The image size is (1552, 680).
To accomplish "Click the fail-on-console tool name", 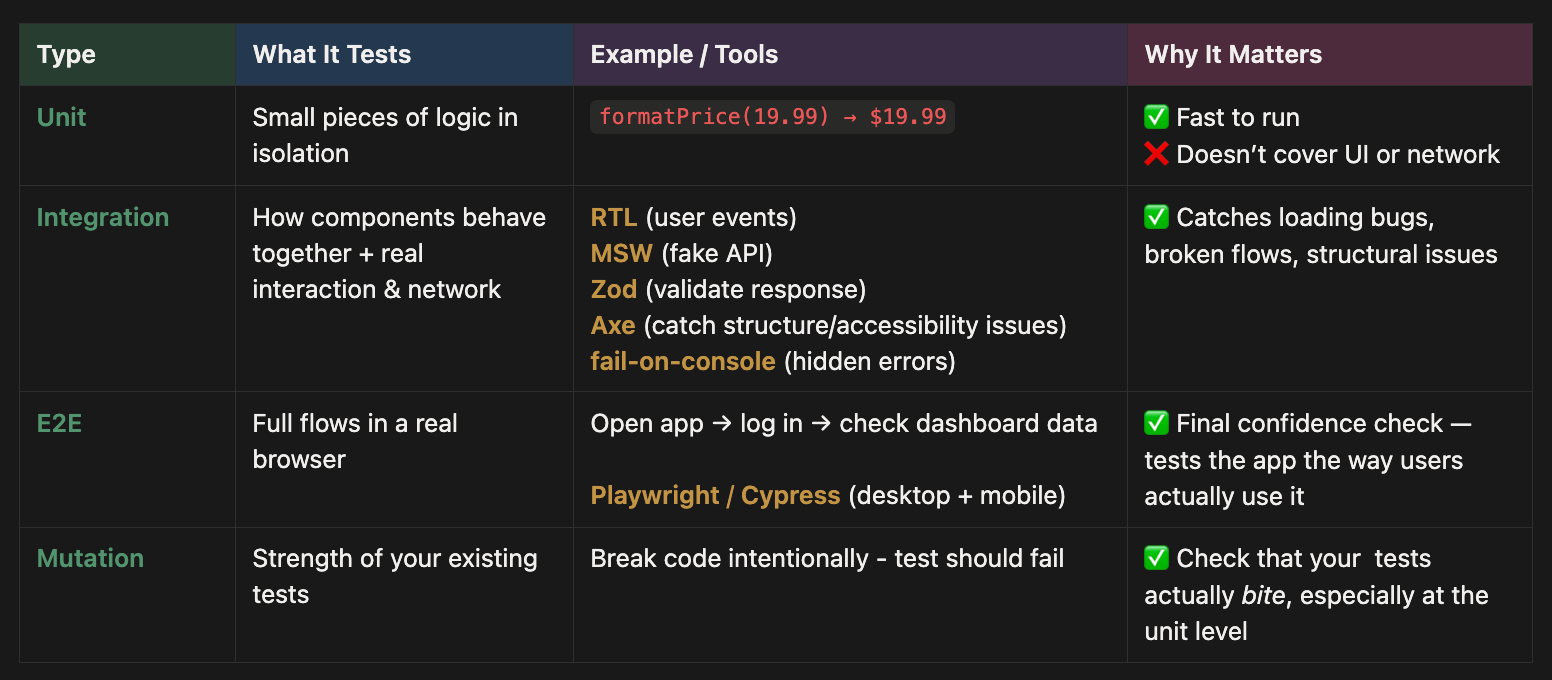I will coord(683,362).
